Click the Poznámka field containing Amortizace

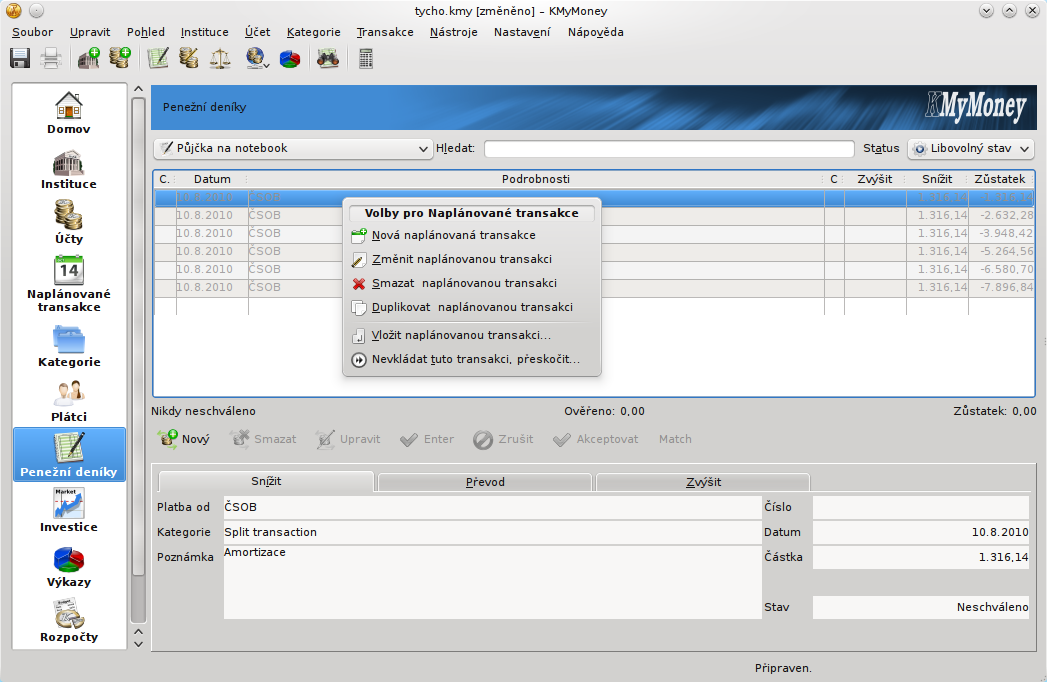pos(492,582)
